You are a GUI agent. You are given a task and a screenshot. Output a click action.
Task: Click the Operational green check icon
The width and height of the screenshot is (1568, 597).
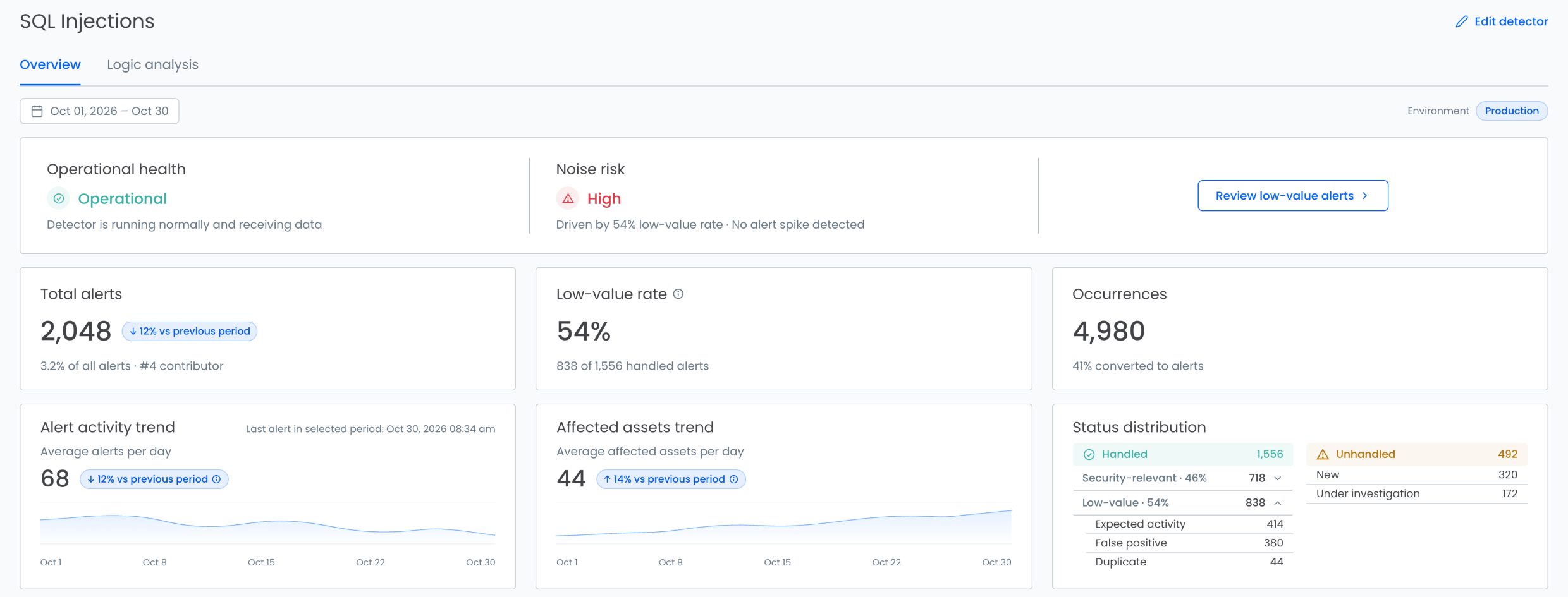[59, 199]
